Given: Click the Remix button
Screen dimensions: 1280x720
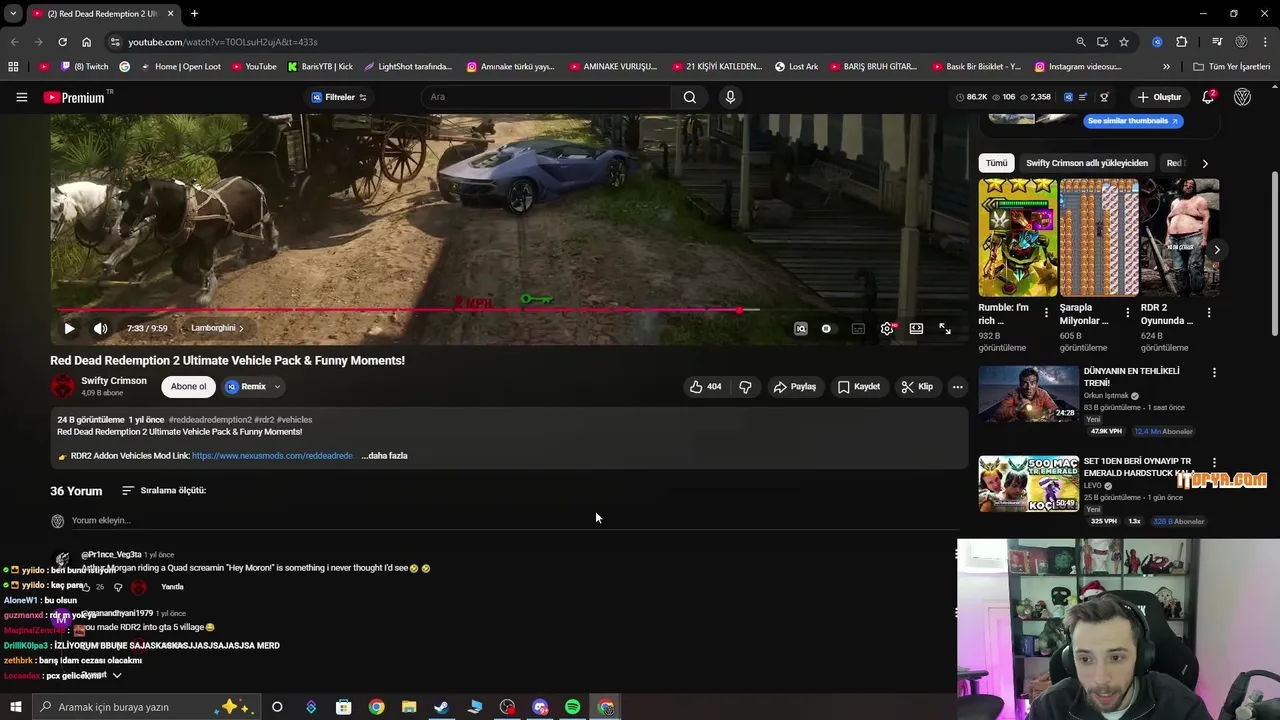Looking at the screenshot, I should tap(246, 387).
